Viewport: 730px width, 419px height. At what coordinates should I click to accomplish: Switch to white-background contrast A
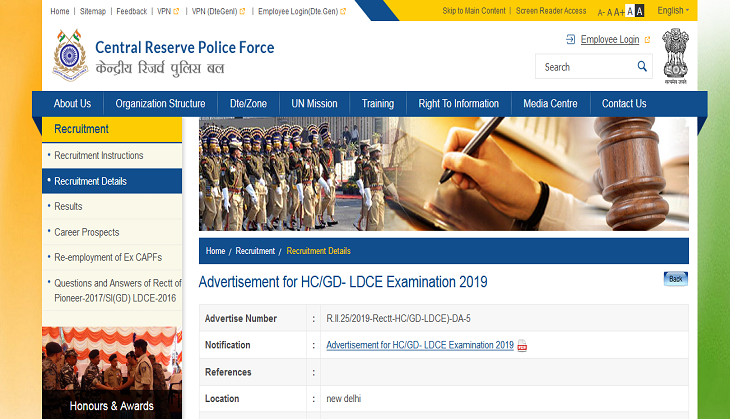(630, 11)
